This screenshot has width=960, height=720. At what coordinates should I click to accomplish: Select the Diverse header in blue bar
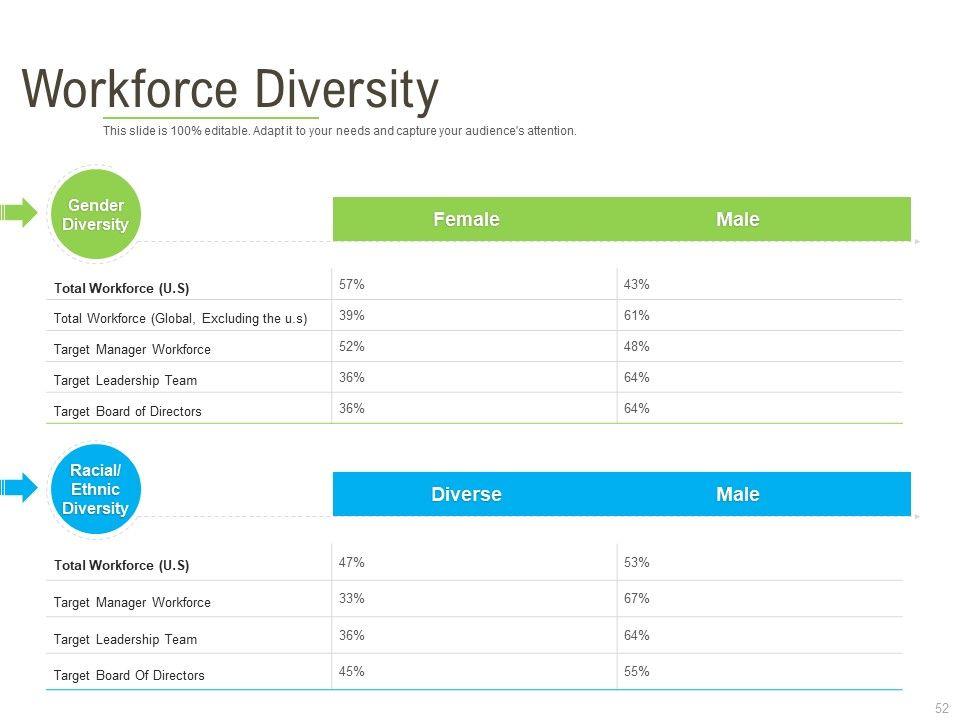(466, 494)
